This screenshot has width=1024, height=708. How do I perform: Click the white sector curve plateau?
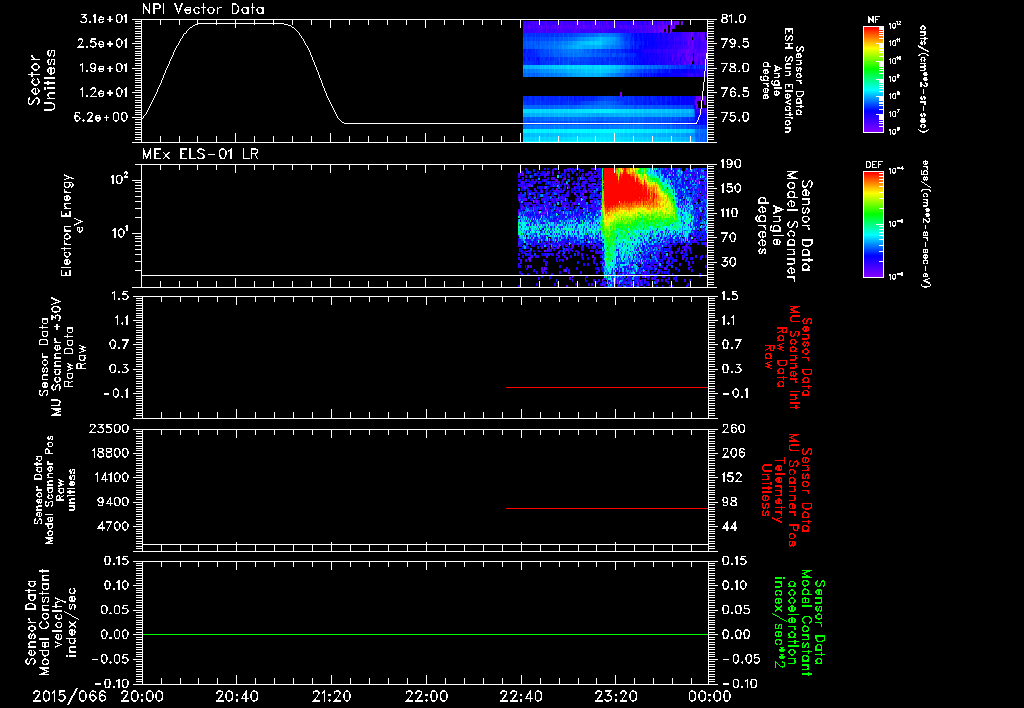(x=240, y=24)
